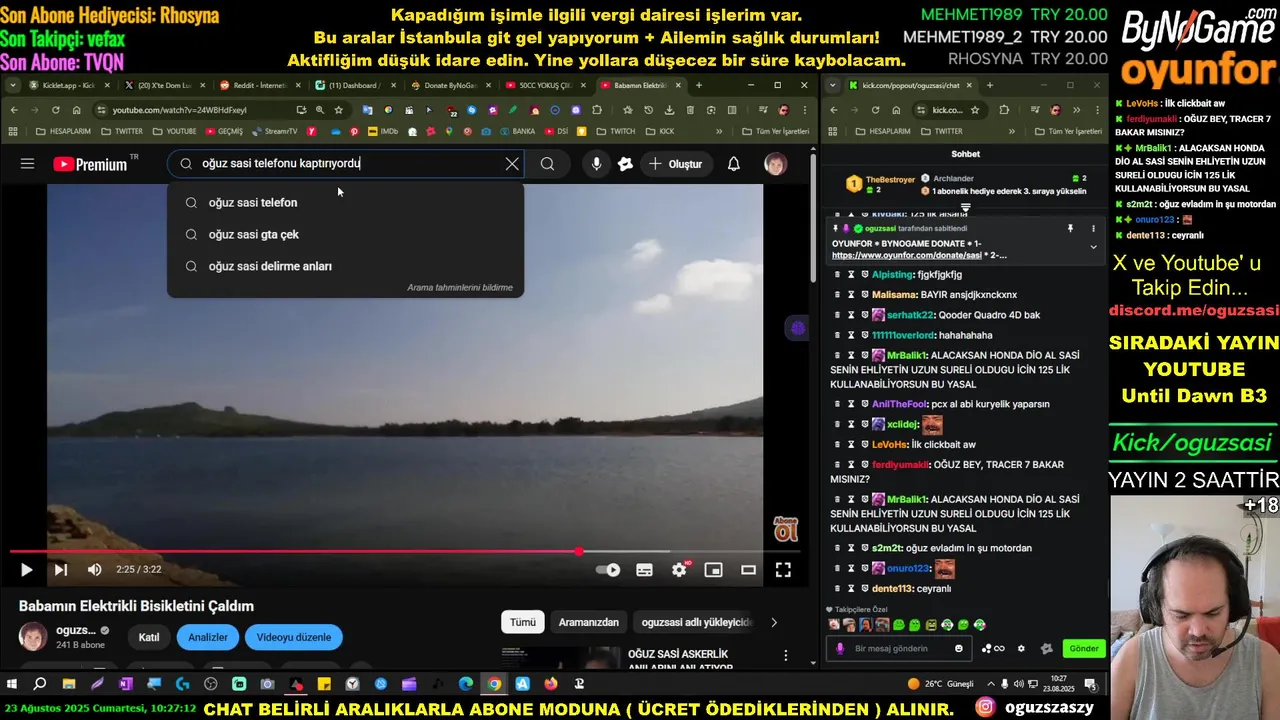Open emoji picker in chat input
The width and height of the screenshot is (1280, 720).
[959, 648]
